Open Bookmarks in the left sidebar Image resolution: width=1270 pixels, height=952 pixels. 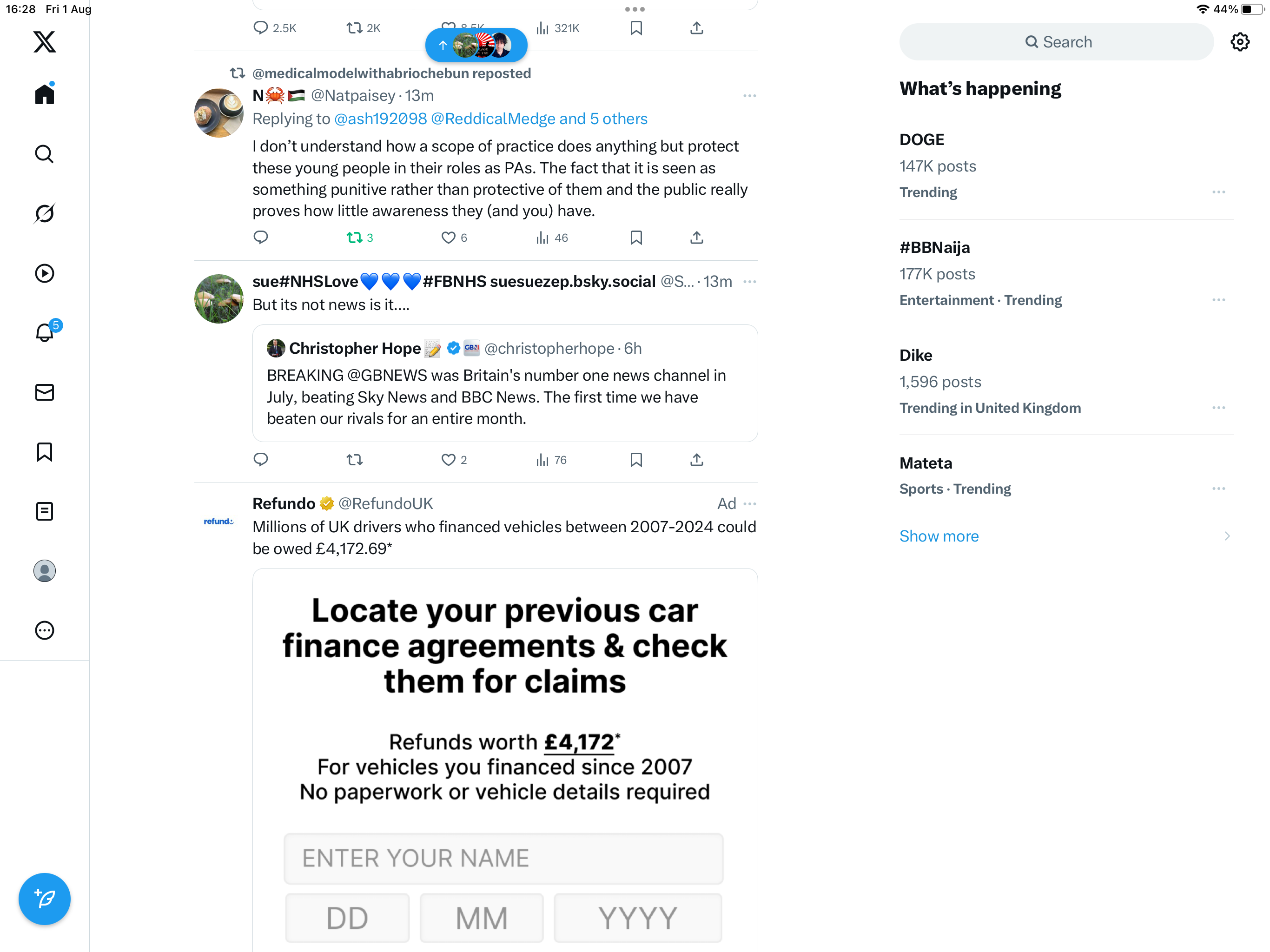tap(44, 452)
